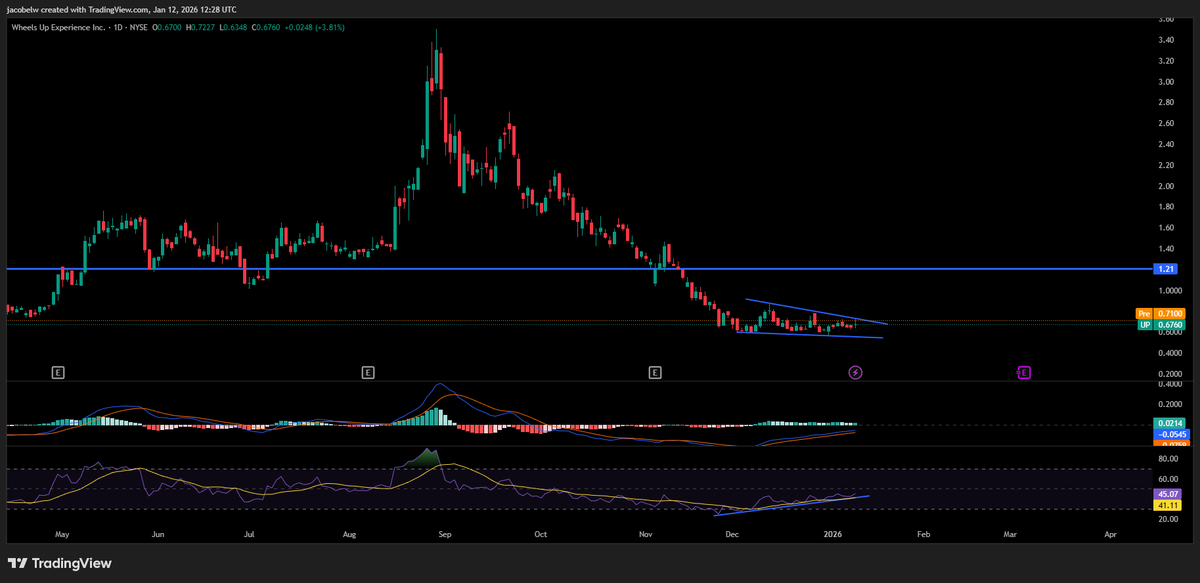Click the change value +0.0248 (+3.81%)
The height and width of the screenshot is (583, 1200).
[x=315, y=27]
